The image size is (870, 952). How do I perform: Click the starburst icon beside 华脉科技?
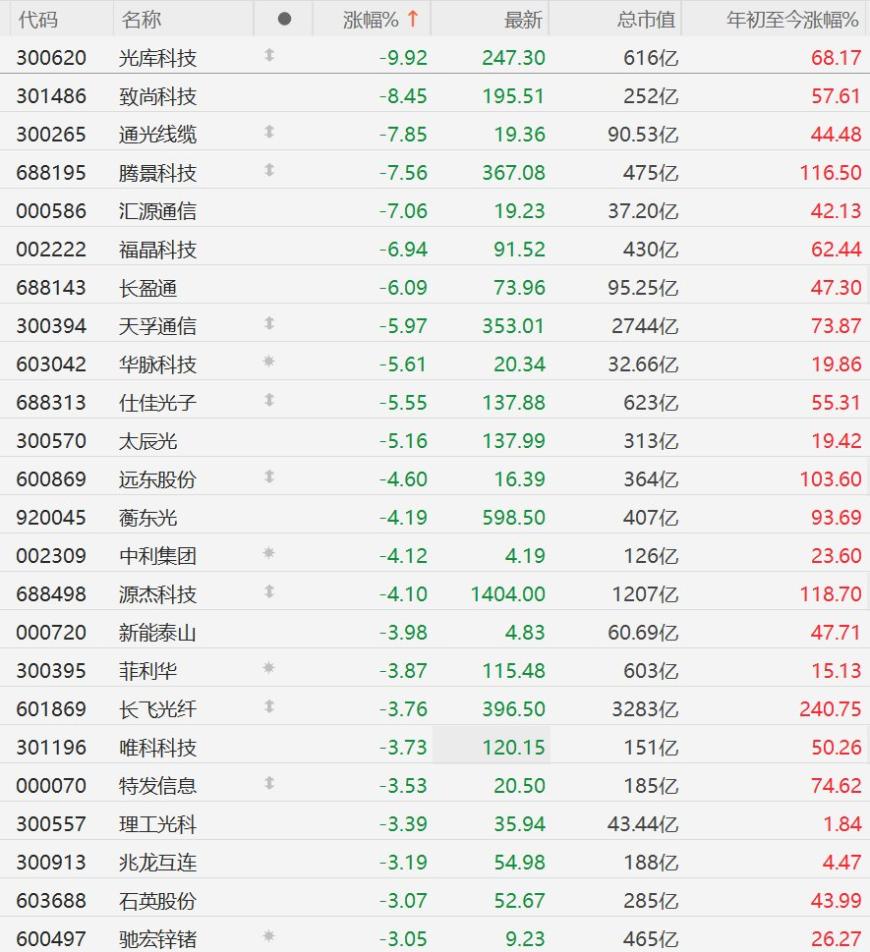pyautogui.click(x=268, y=363)
